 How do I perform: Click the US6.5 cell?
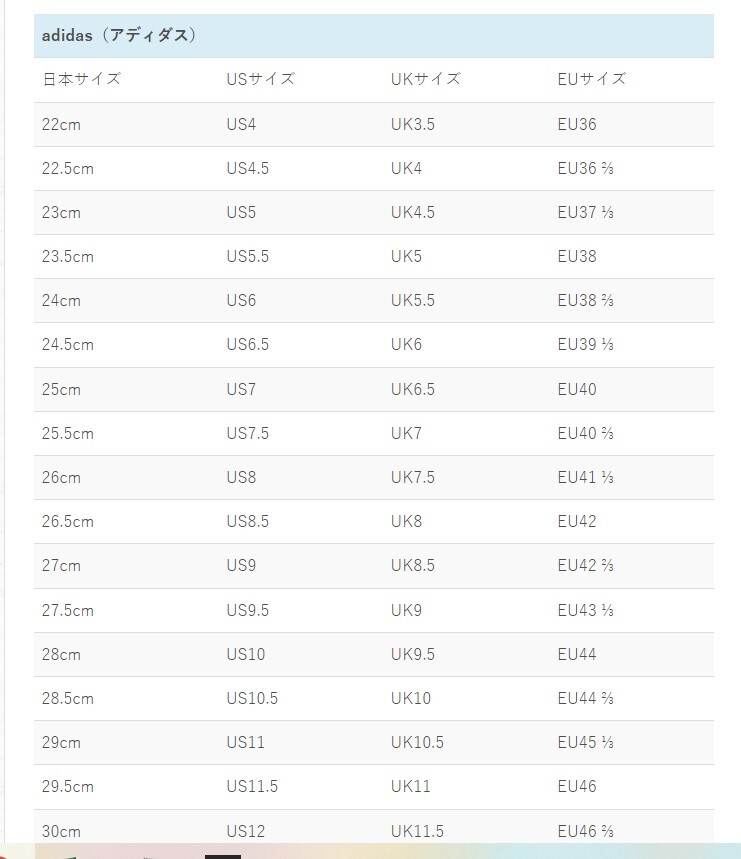click(247, 345)
